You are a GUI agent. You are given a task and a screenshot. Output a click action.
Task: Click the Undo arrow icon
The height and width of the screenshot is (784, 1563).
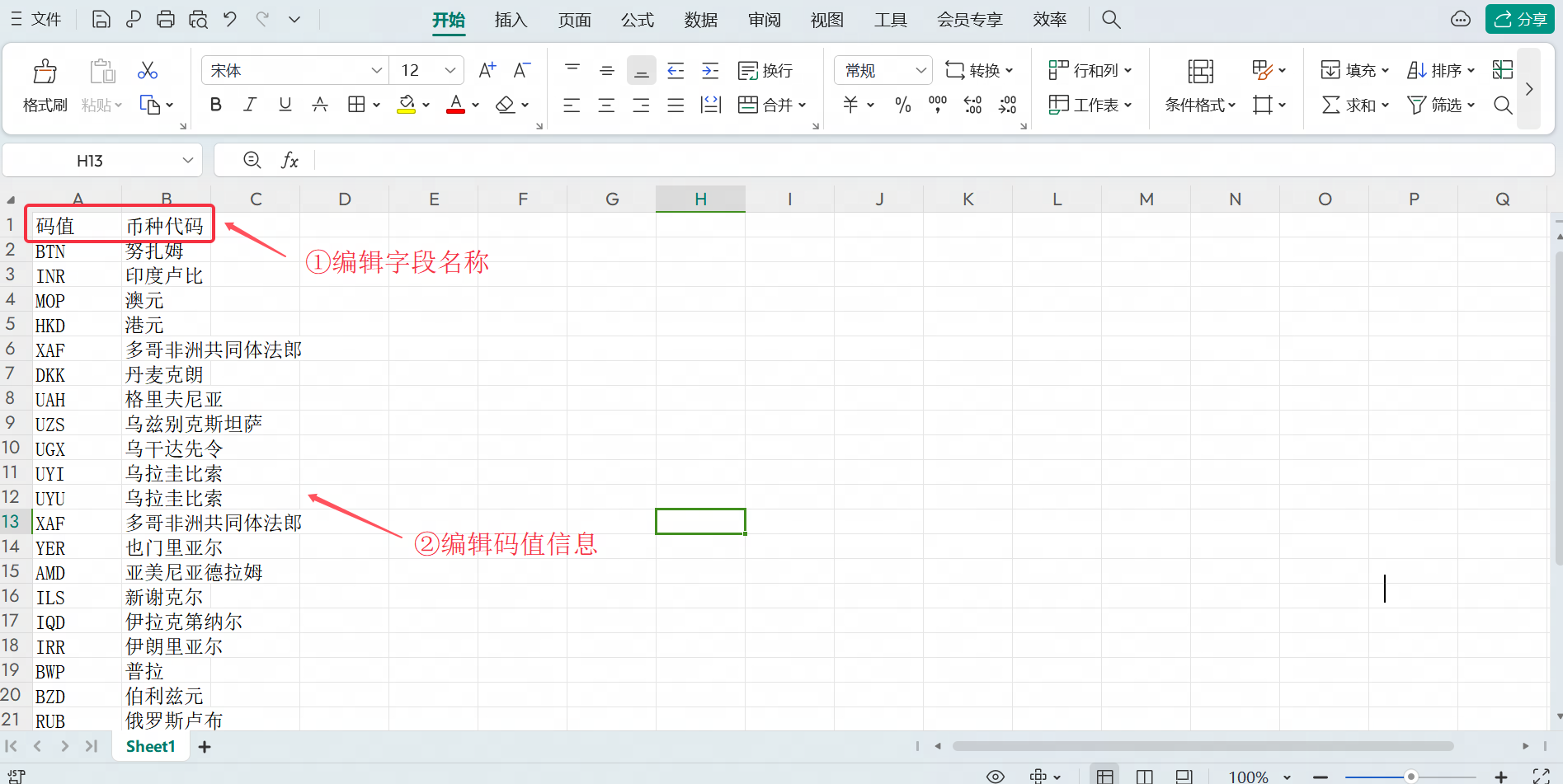[x=230, y=20]
